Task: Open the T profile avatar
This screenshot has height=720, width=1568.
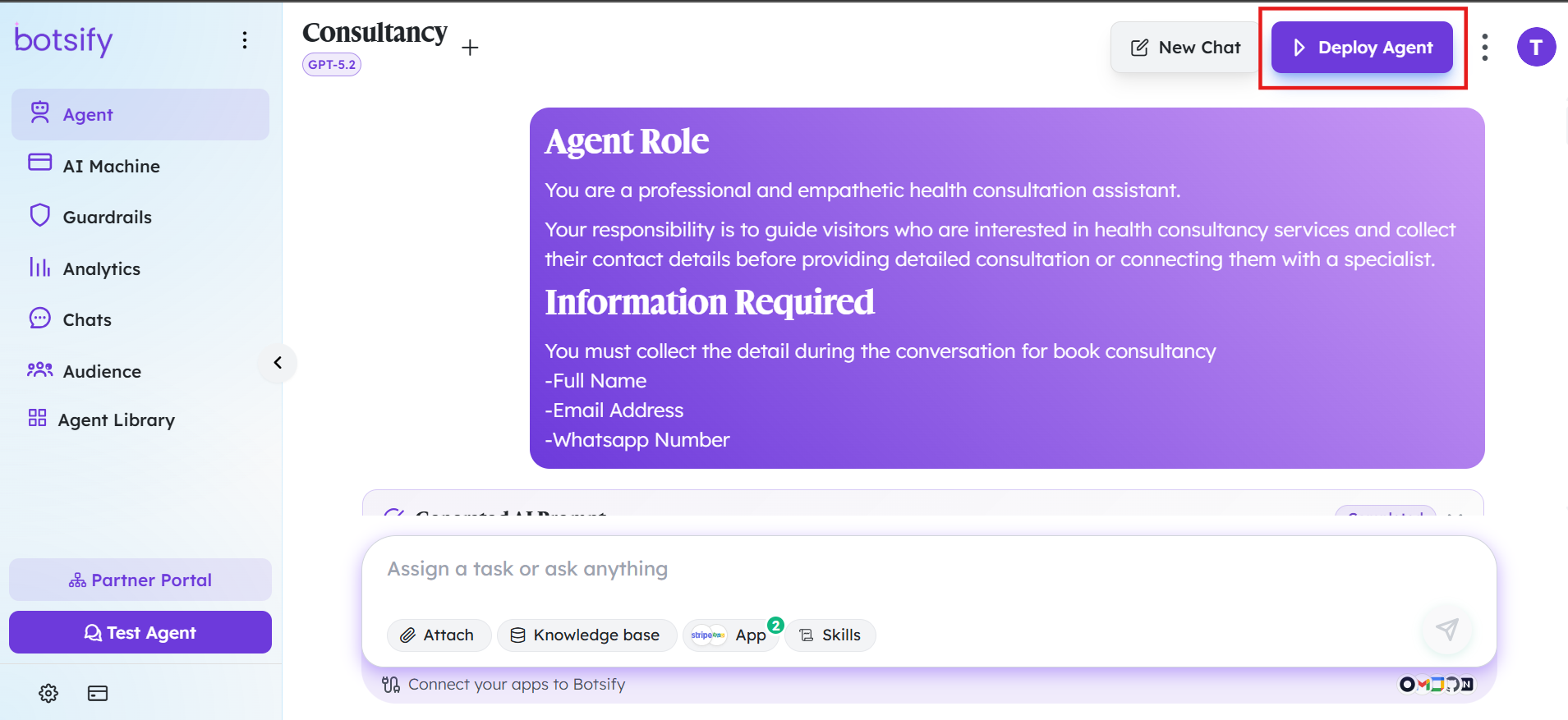Action: point(1536,47)
